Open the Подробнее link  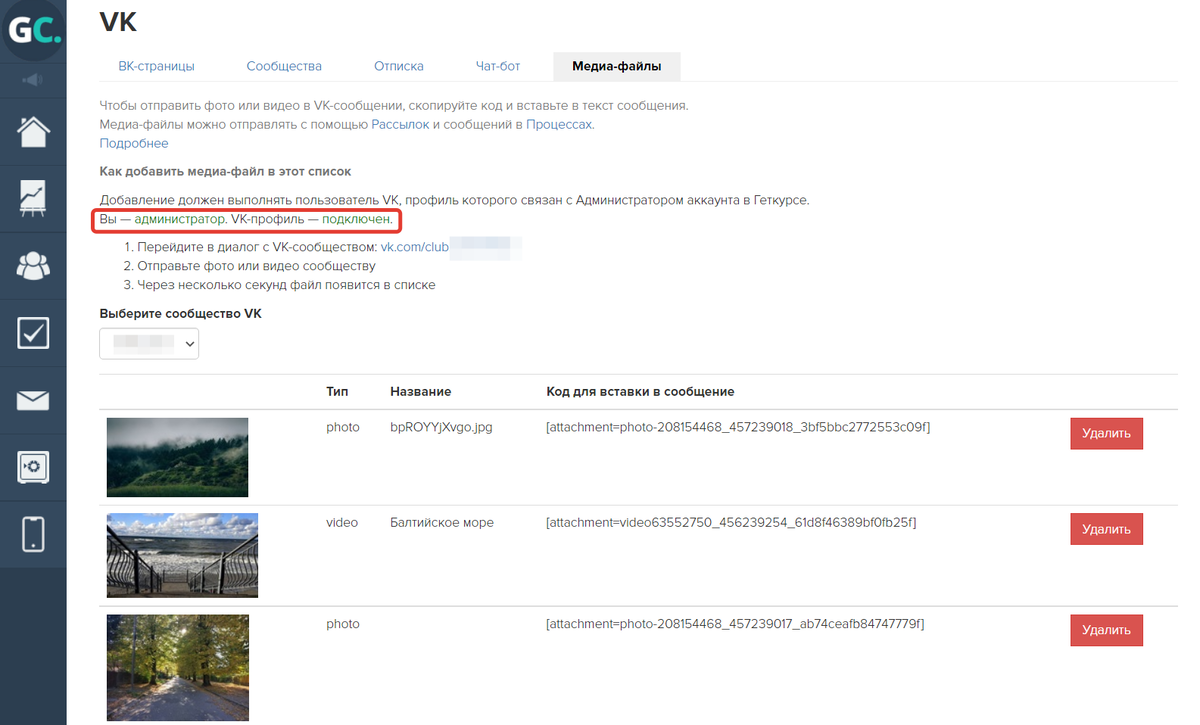tap(134, 143)
